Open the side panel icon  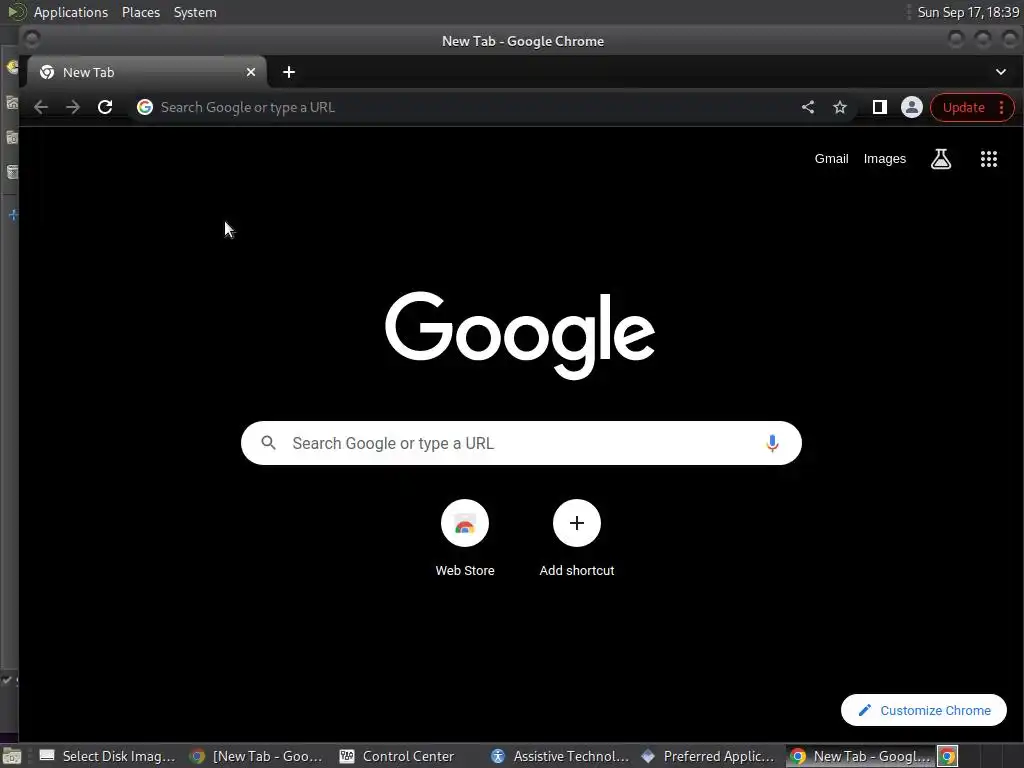(880, 107)
